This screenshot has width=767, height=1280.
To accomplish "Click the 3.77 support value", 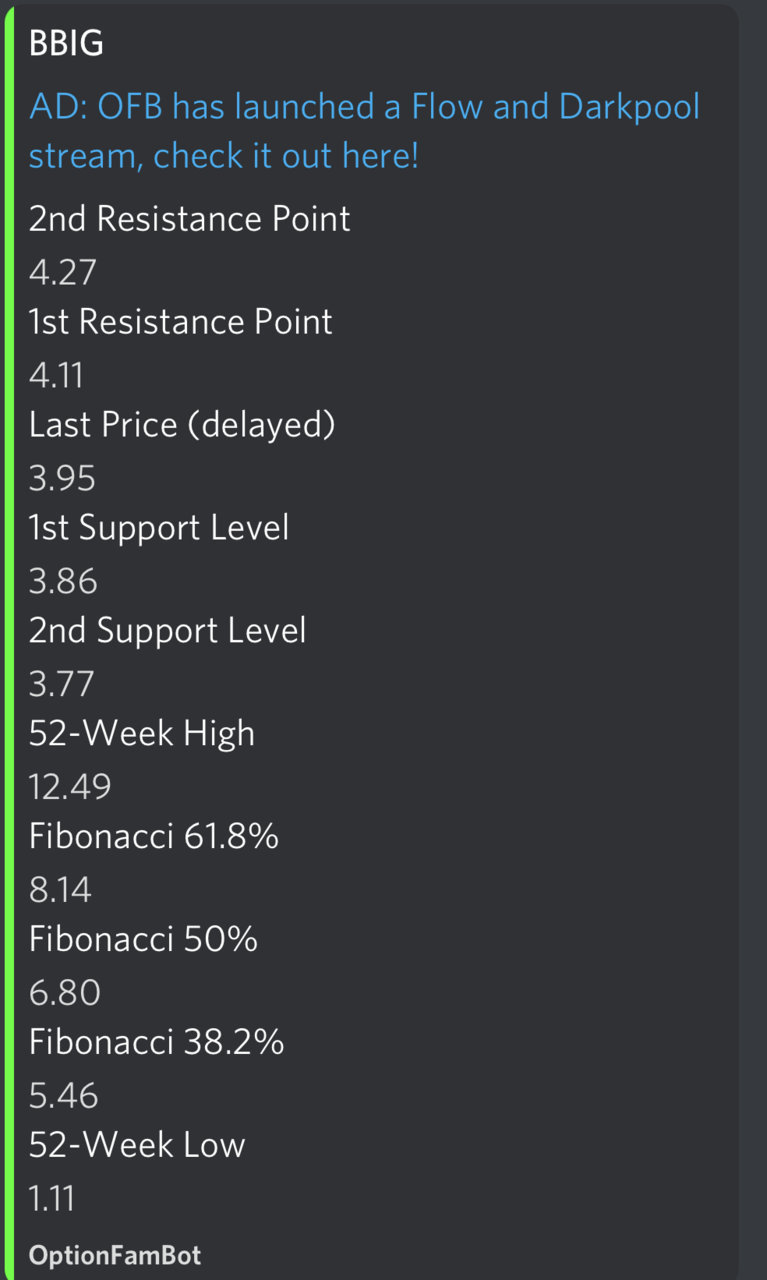I will (61, 683).
